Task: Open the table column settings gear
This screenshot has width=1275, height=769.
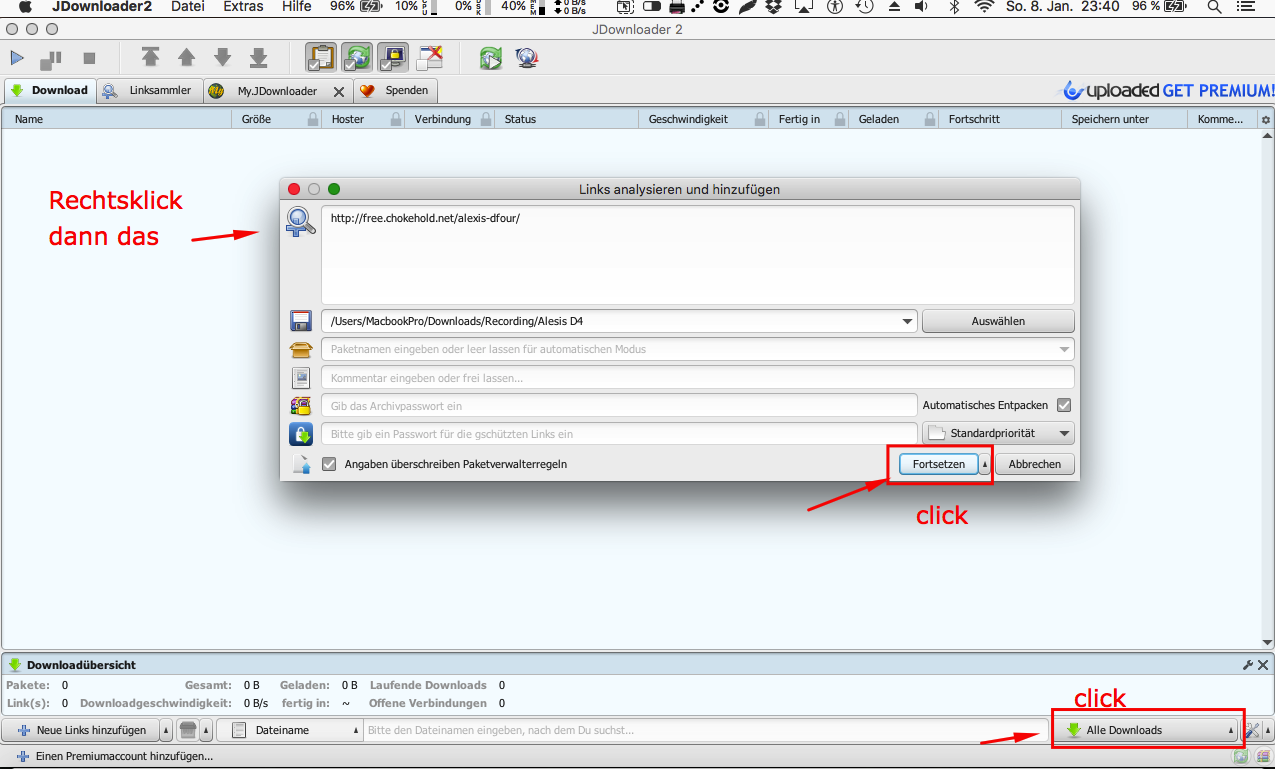Action: click(x=1266, y=120)
